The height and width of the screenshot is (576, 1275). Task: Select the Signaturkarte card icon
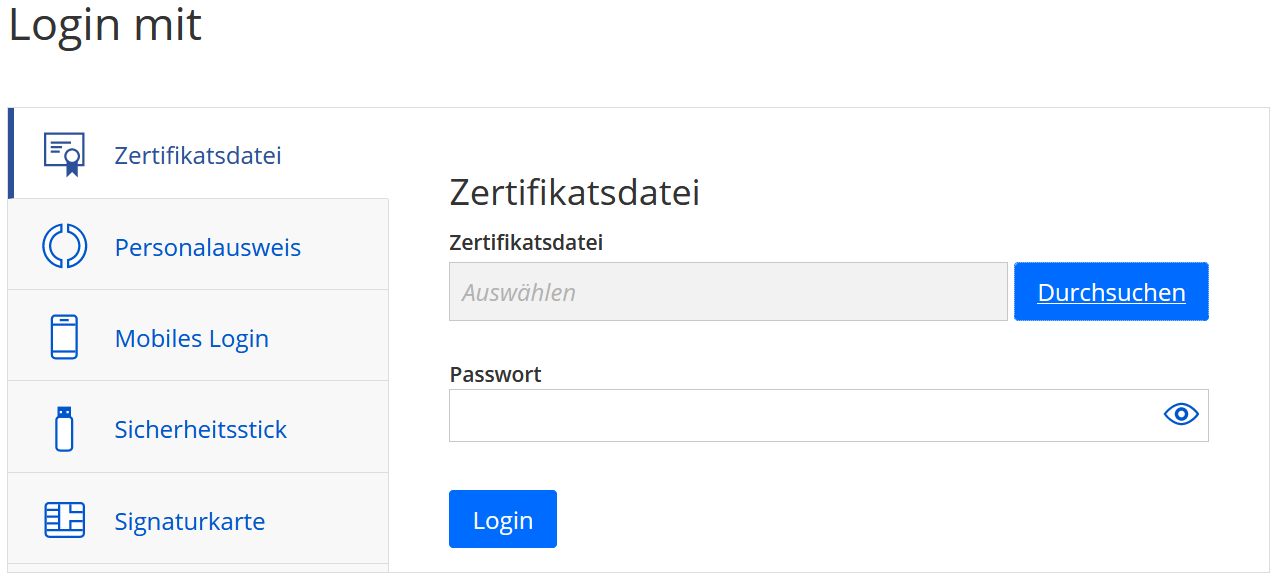[x=63, y=519]
